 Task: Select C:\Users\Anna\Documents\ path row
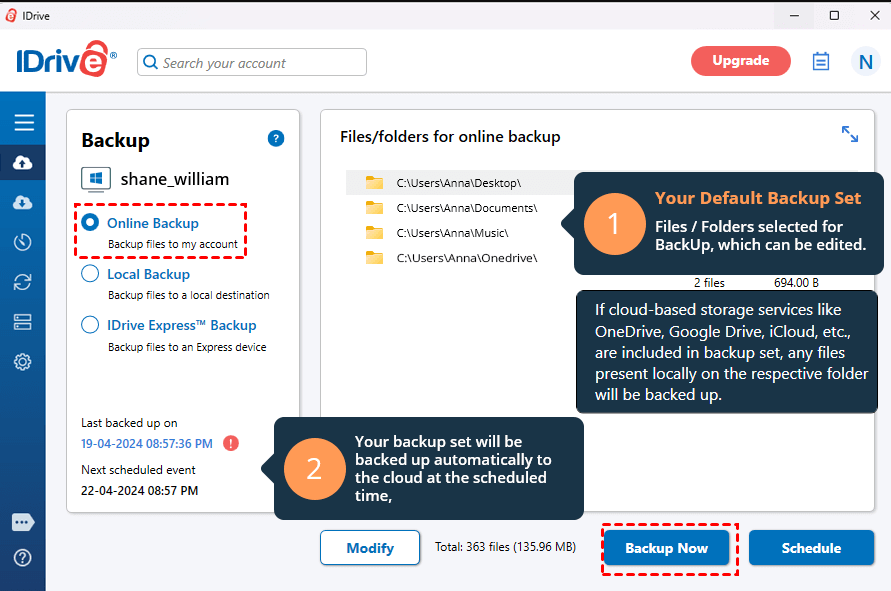coord(467,208)
